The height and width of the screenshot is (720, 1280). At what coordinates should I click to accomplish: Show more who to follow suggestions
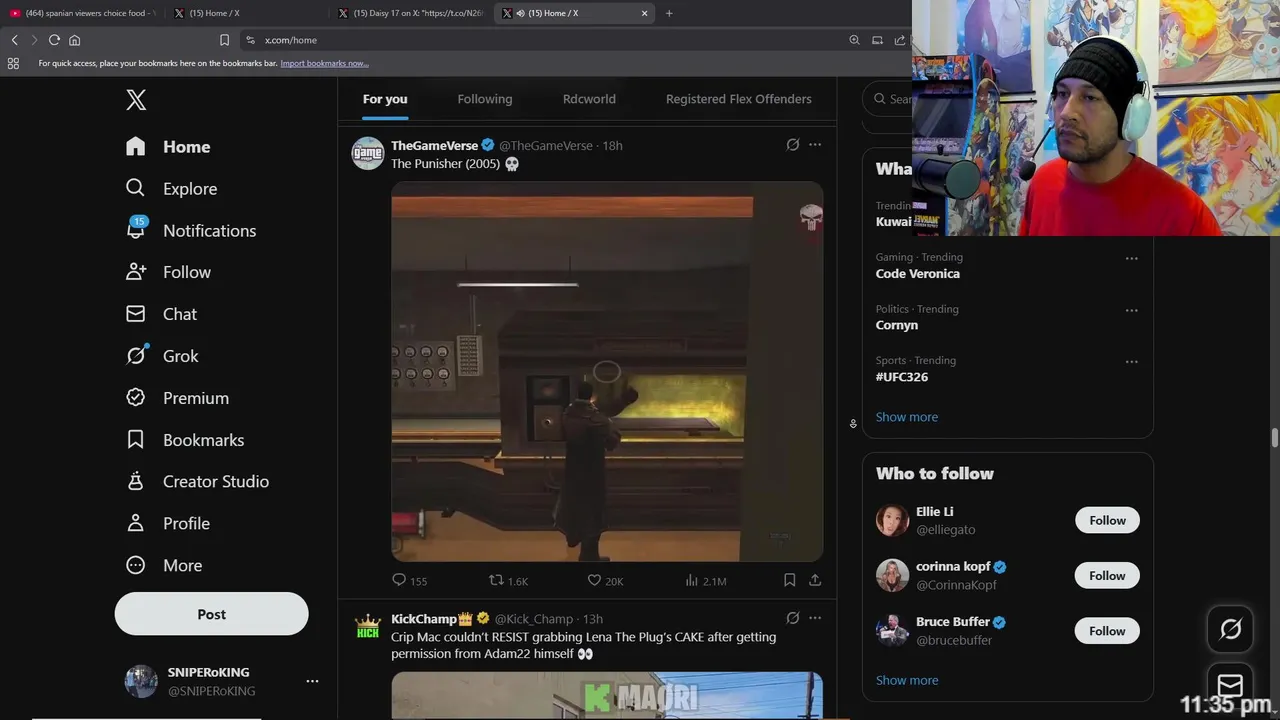pos(907,680)
